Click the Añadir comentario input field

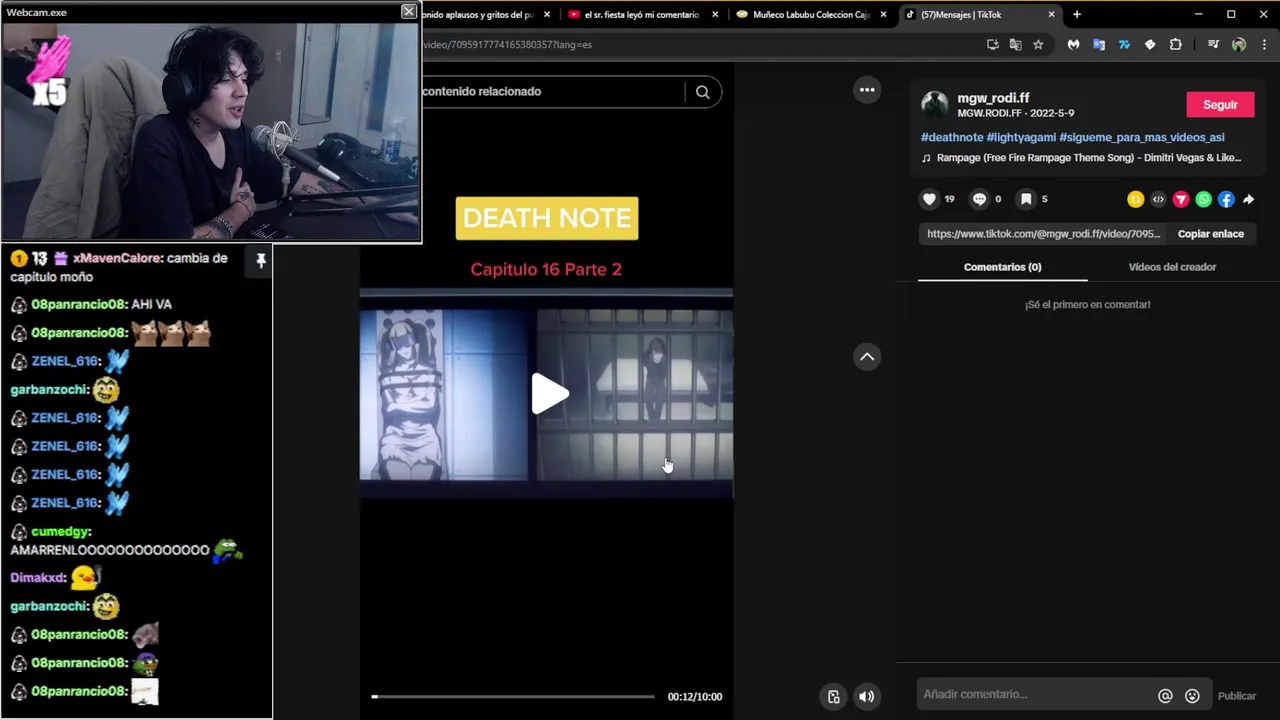[x=1035, y=694]
